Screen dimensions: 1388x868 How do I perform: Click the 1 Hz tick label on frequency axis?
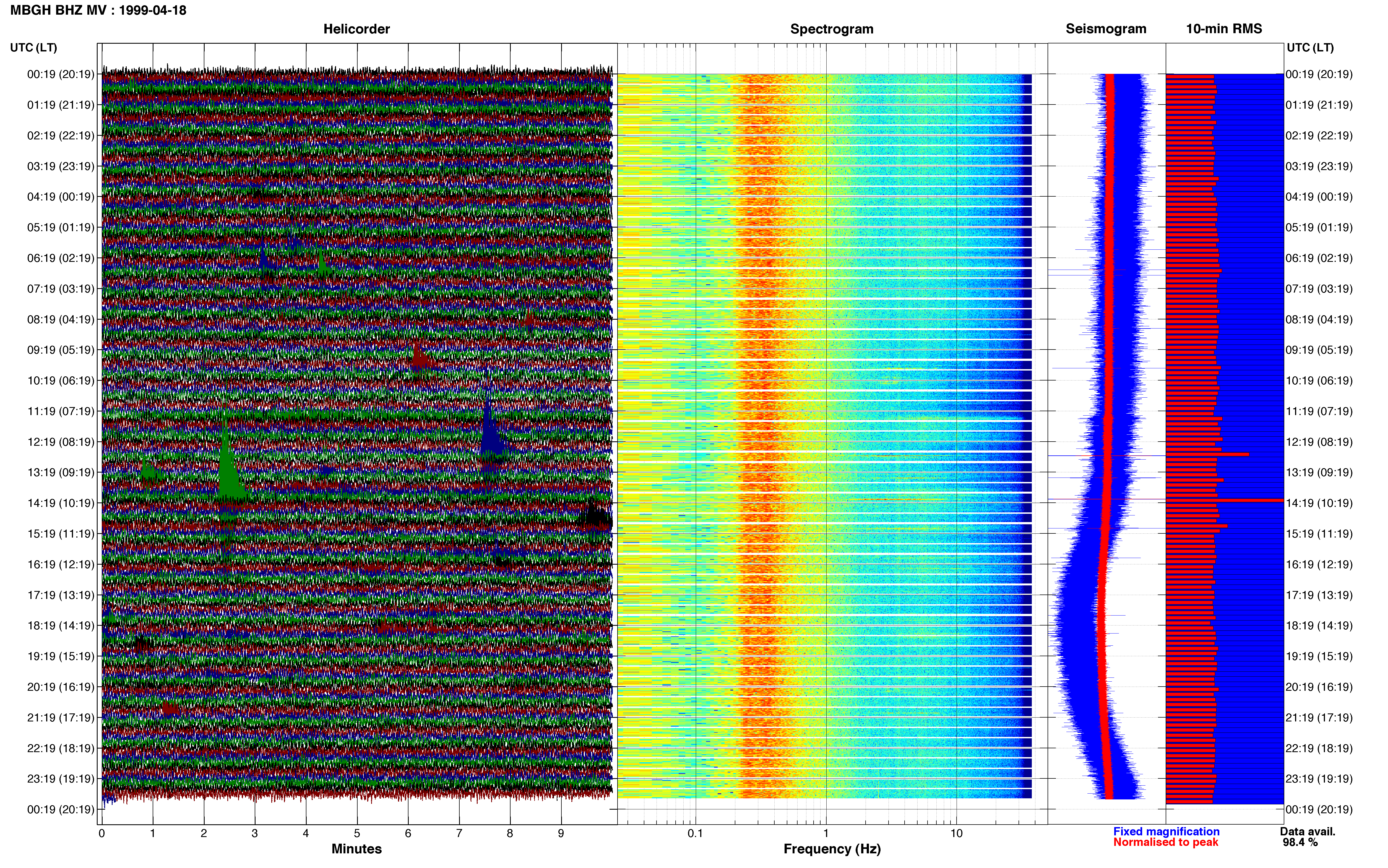[826, 833]
